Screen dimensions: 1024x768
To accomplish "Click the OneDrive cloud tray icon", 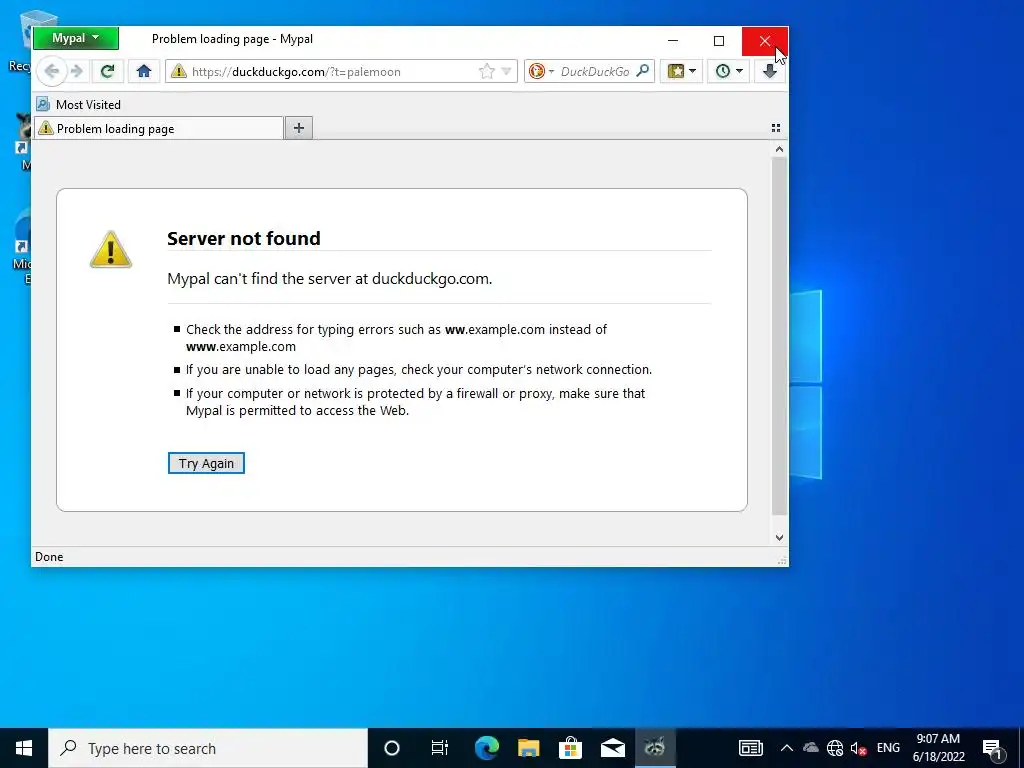I will (810, 748).
